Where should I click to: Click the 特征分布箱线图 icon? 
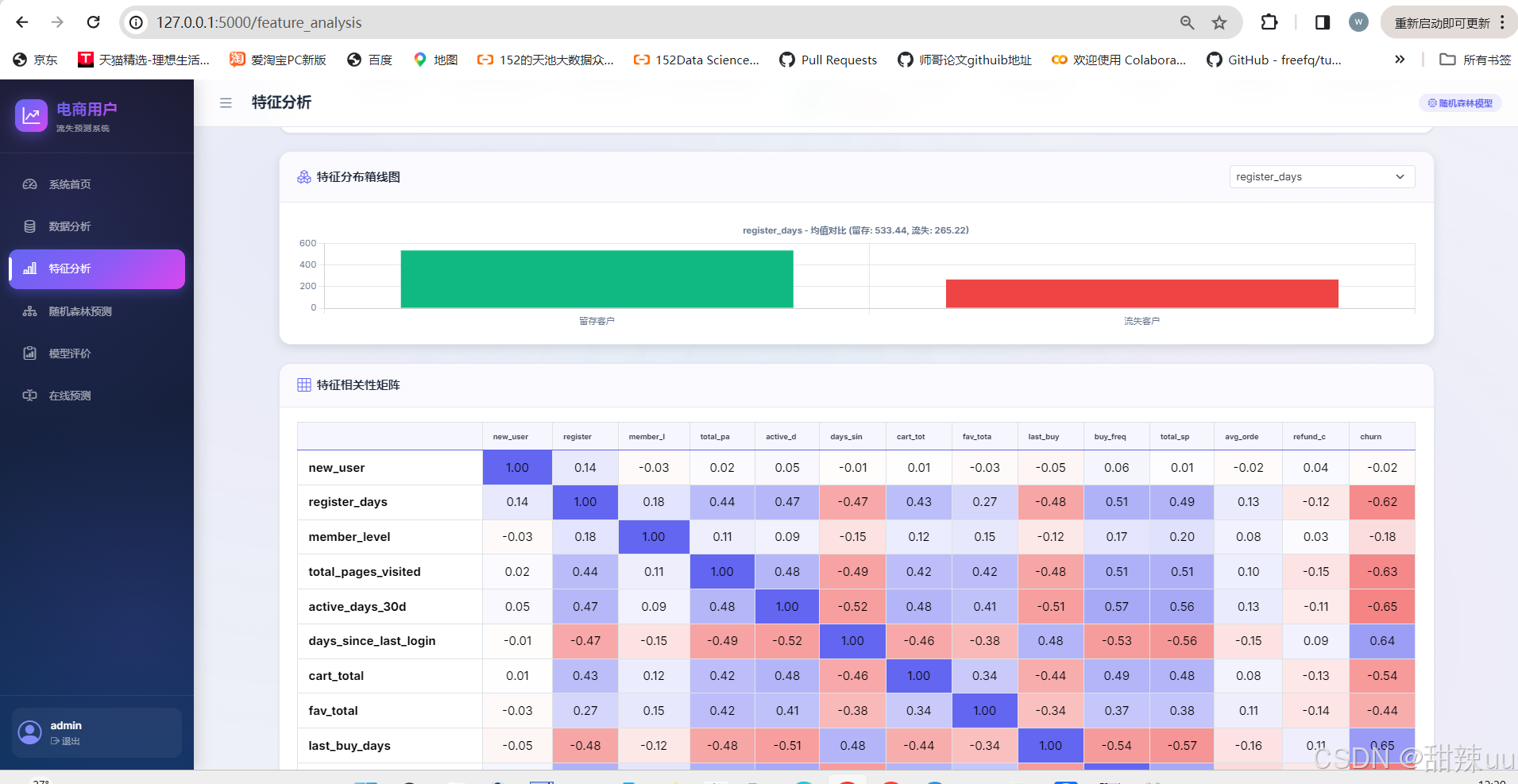click(304, 177)
